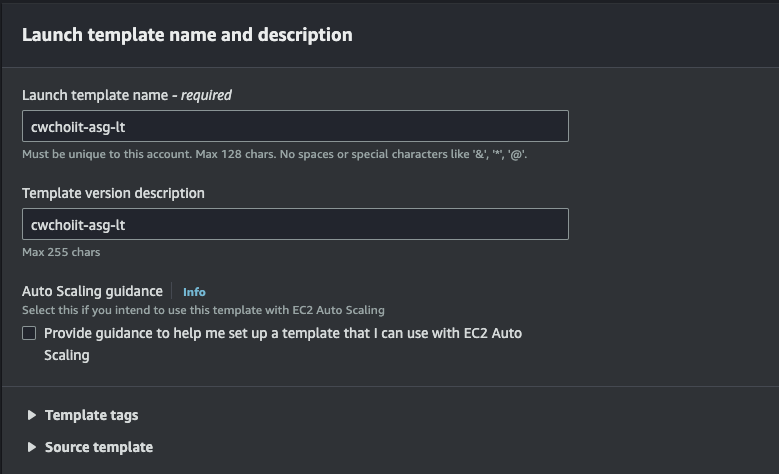The image size is (779, 474).
Task: Click the "Select this if you intend" helper text
Action: [x=203, y=310]
